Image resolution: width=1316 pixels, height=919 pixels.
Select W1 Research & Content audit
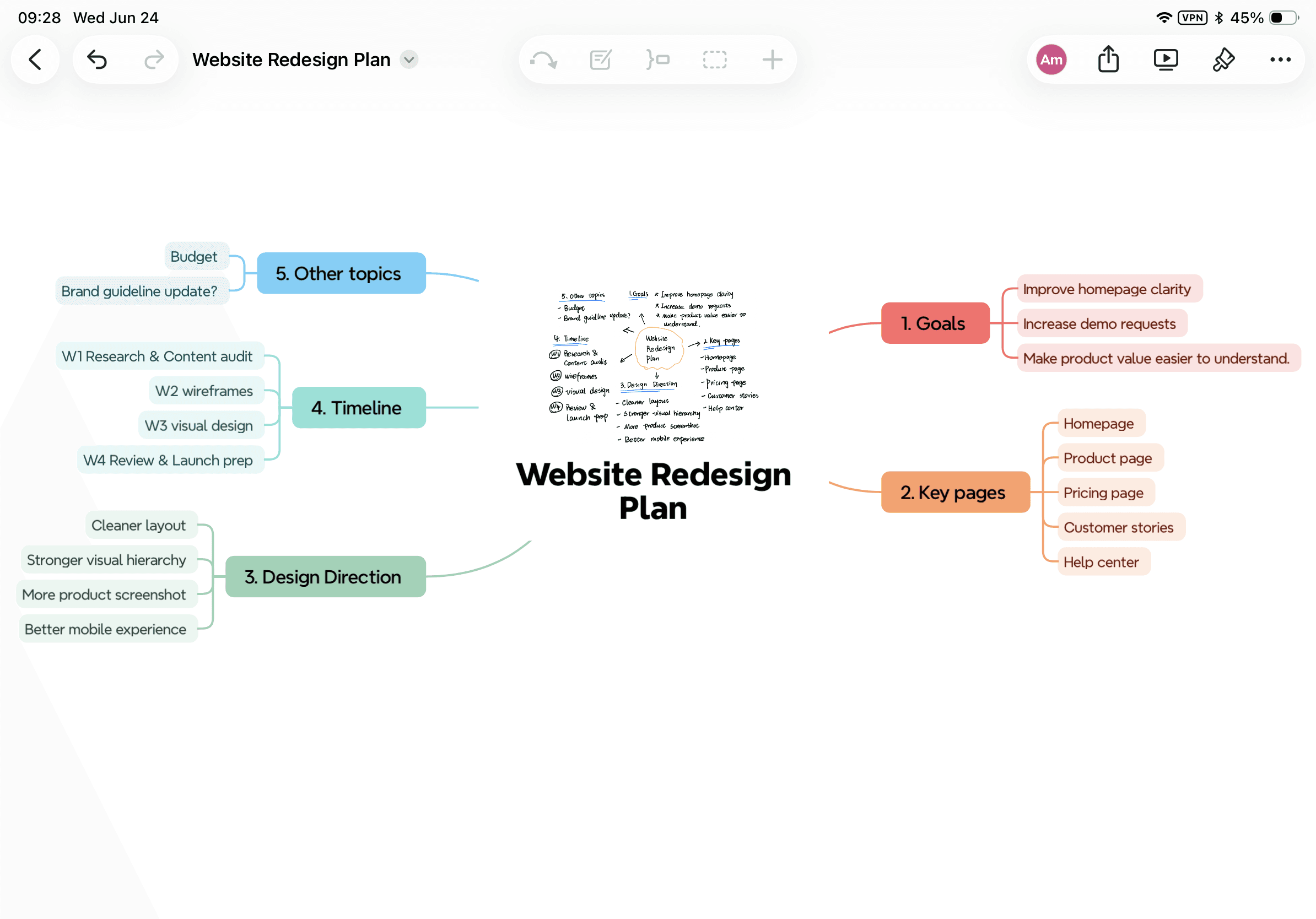pos(159,356)
